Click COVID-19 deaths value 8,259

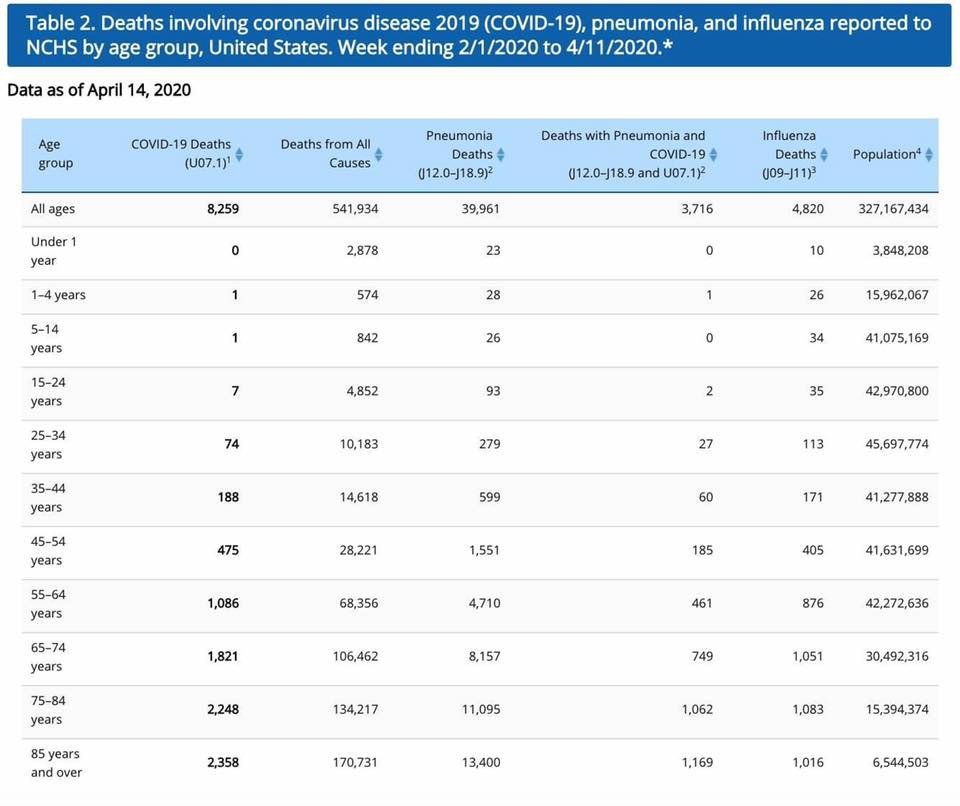[221, 209]
